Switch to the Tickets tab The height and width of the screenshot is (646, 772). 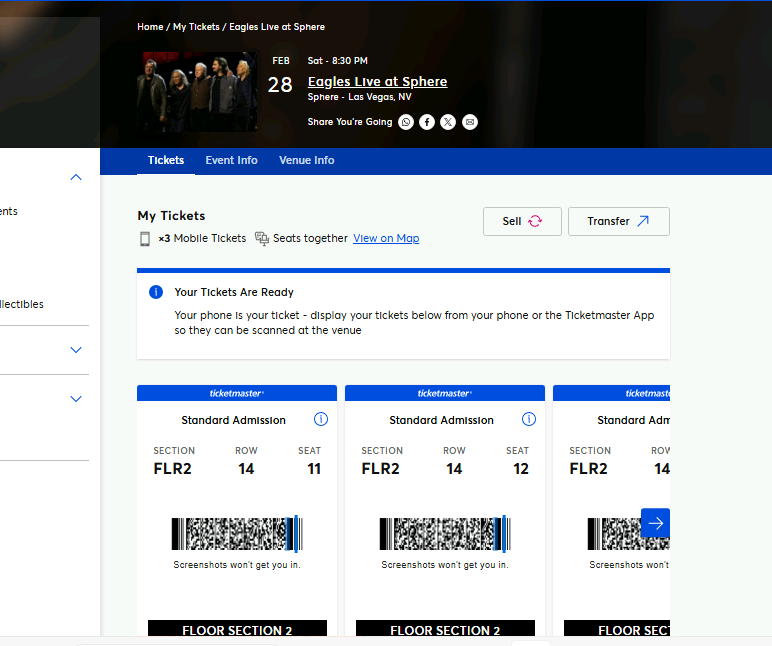166,161
